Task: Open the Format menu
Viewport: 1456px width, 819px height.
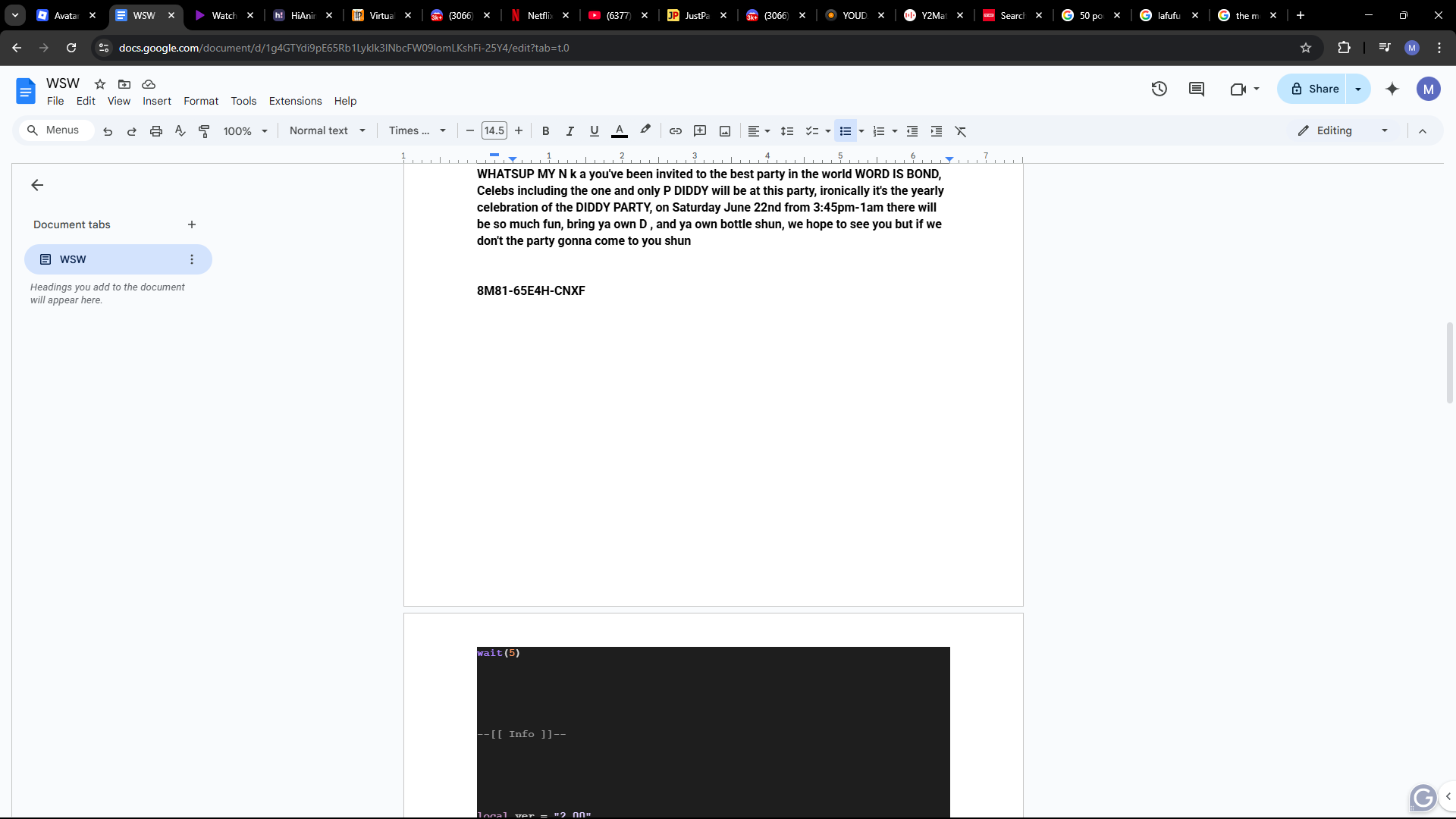Action: tap(201, 101)
